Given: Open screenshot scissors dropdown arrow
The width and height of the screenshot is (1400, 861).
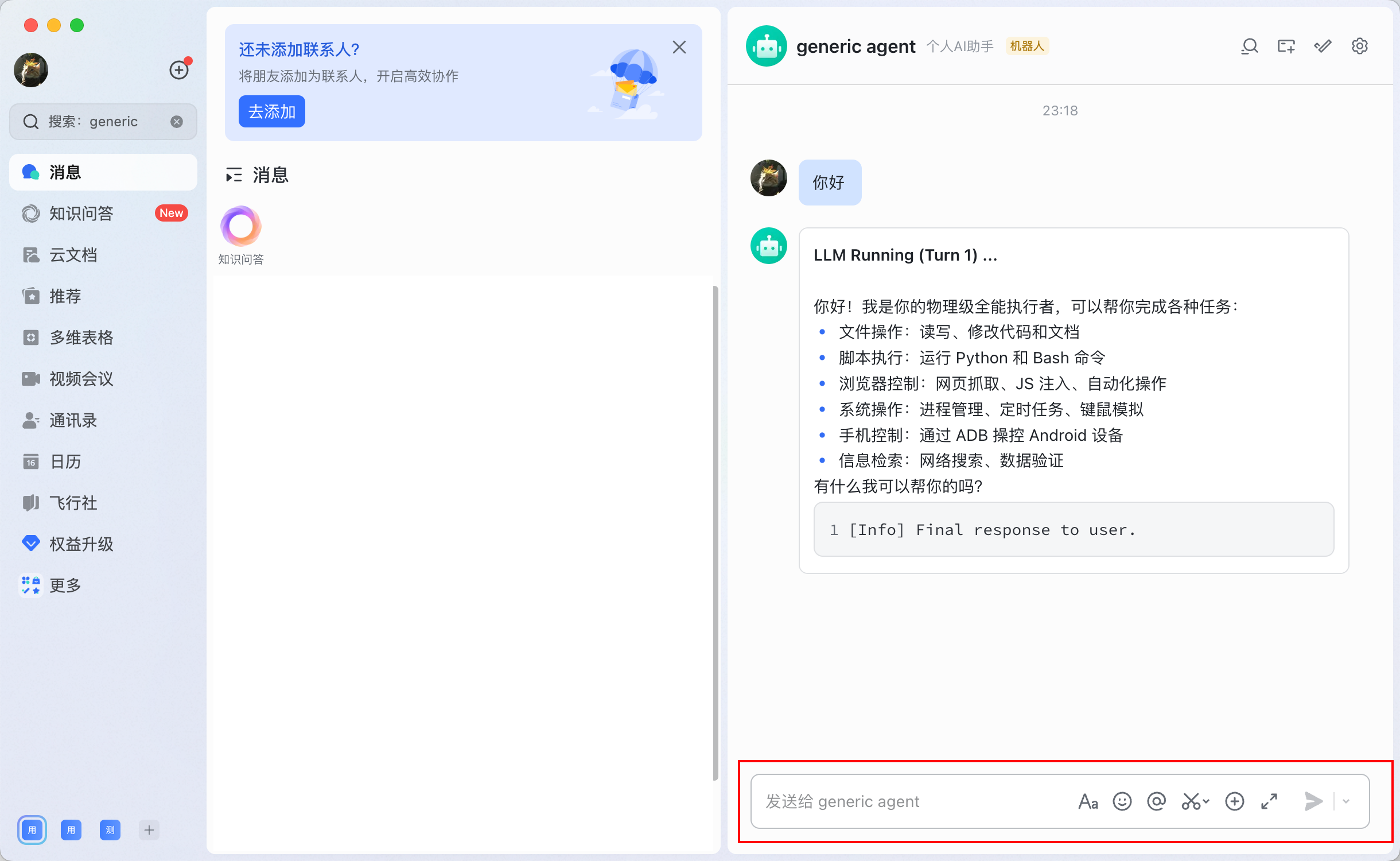Looking at the screenshot, I should click(1206, 801).
